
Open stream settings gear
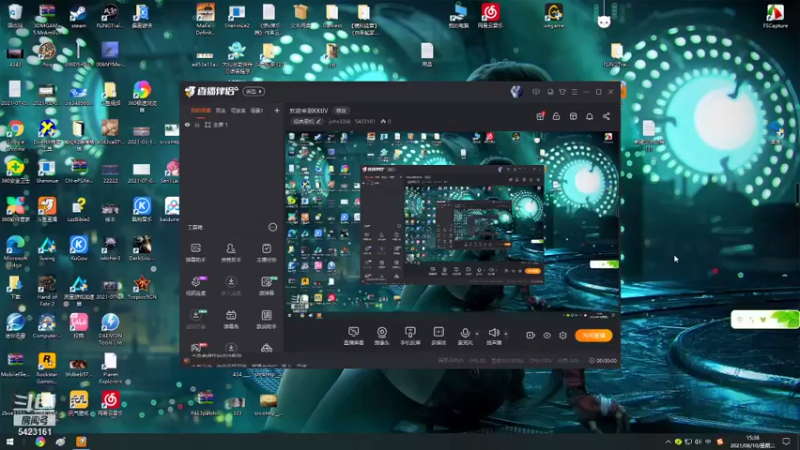(x=563, y=335)
